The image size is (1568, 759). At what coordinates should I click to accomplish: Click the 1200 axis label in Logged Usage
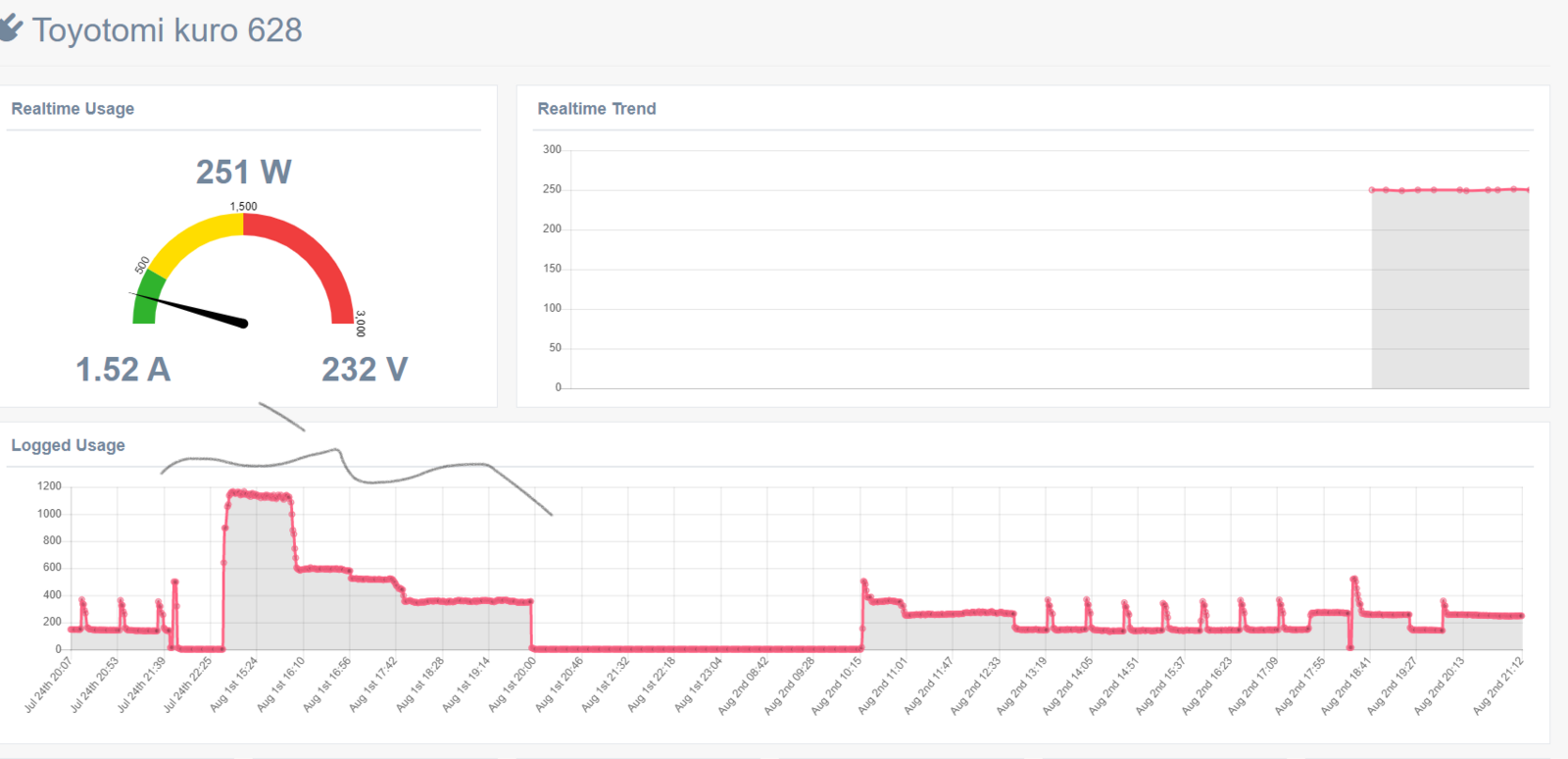click(x=49, y=486)
